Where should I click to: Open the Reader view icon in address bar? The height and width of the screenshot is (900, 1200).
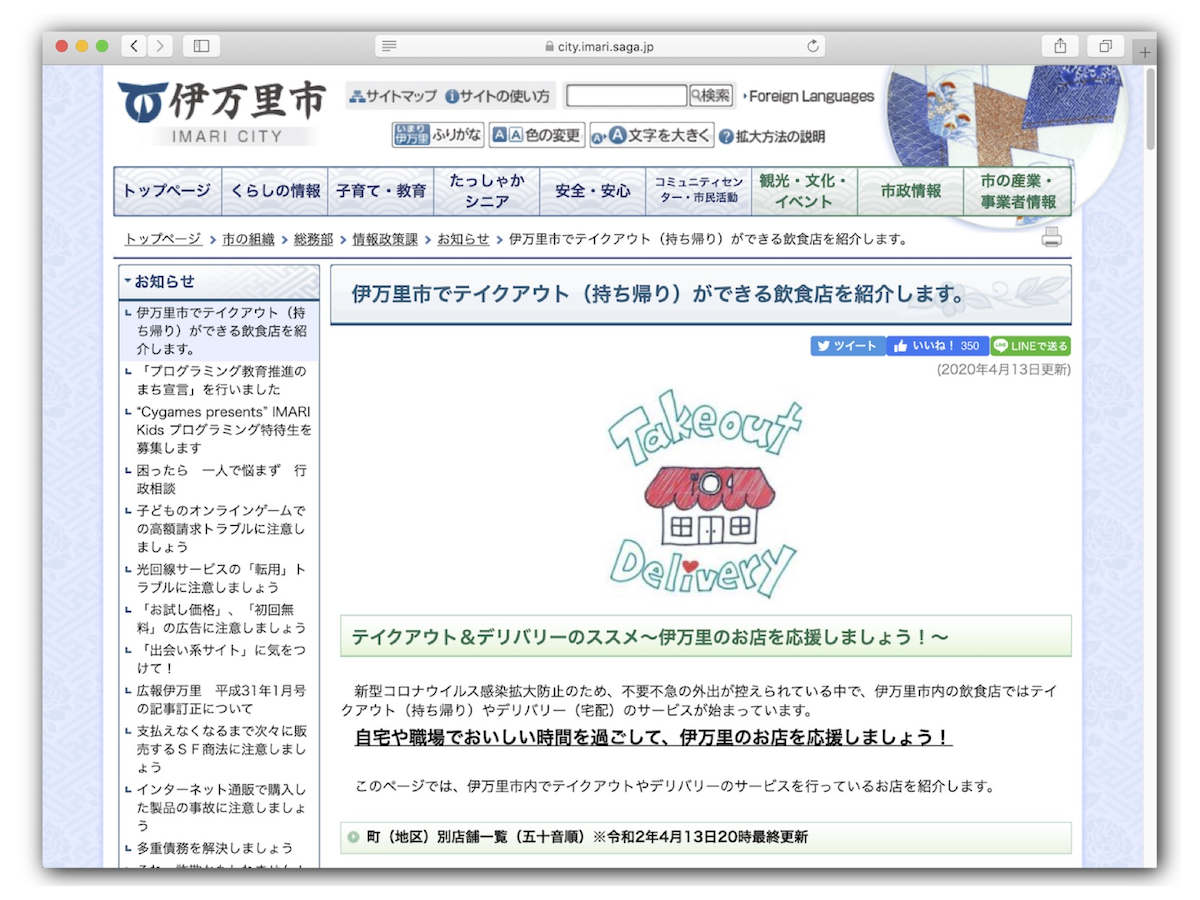[390, 46]
